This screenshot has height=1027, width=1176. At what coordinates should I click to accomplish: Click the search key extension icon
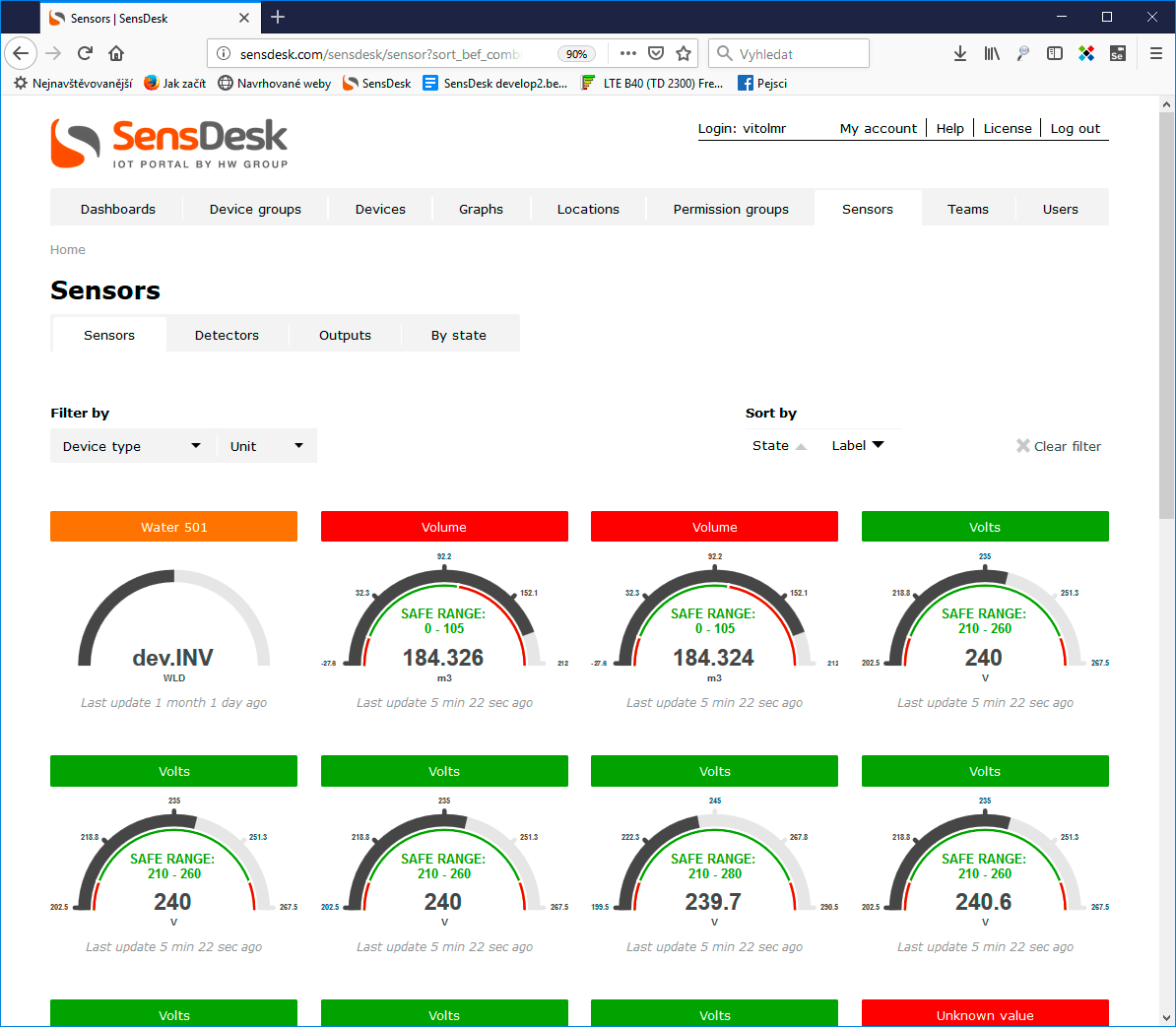click(x=1023, y=53)
